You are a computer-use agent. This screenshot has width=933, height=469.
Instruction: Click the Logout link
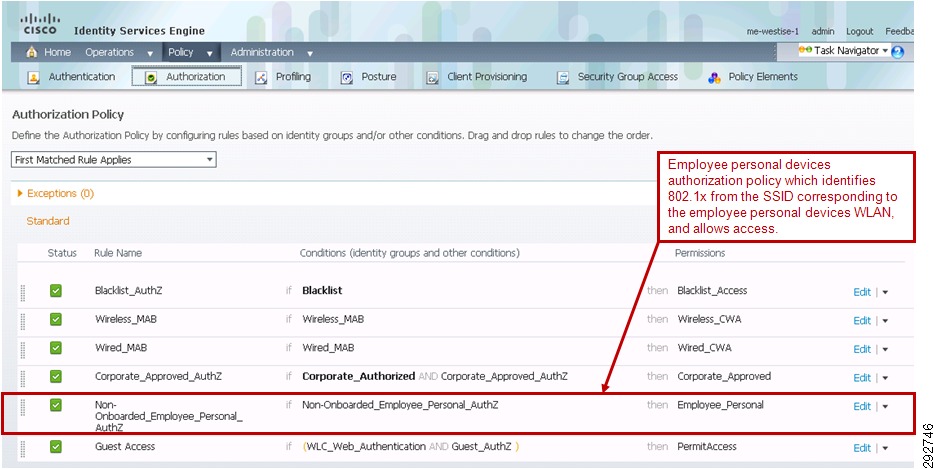(x=860, y=32)
